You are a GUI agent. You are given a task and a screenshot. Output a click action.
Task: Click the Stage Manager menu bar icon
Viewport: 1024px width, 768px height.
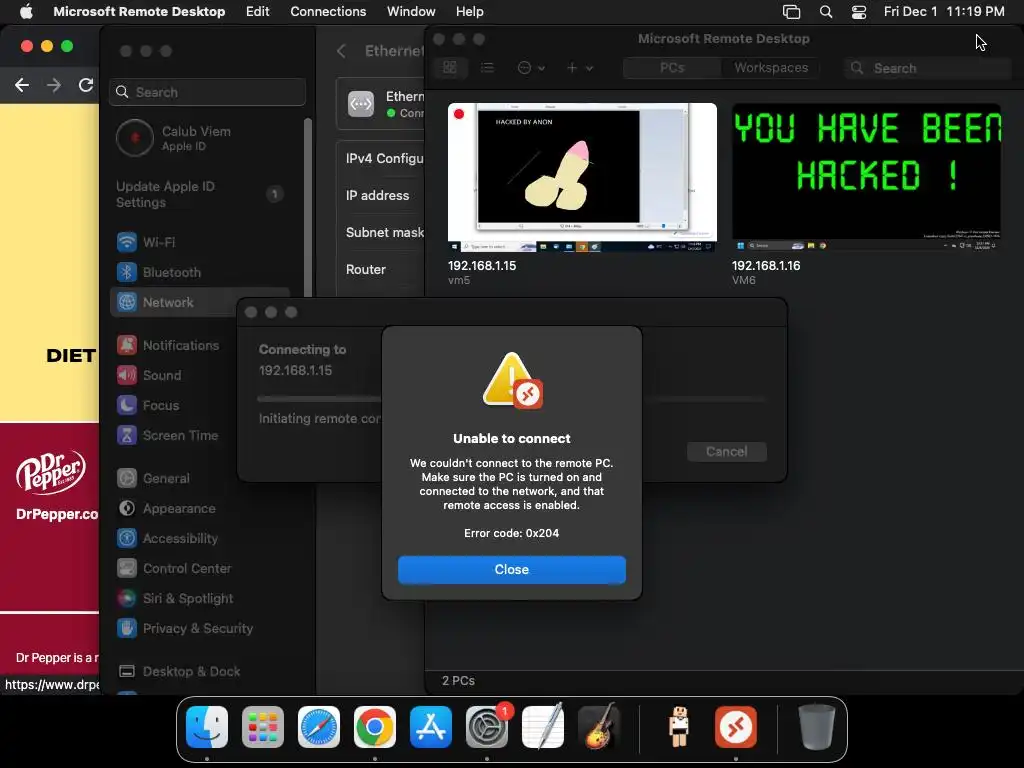pyautogui.click(x=792, y=11)
